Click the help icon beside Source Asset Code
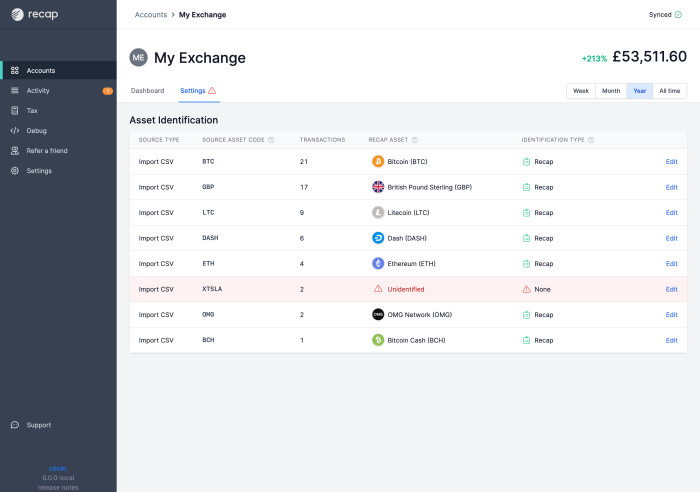 [x=271, y=140]
